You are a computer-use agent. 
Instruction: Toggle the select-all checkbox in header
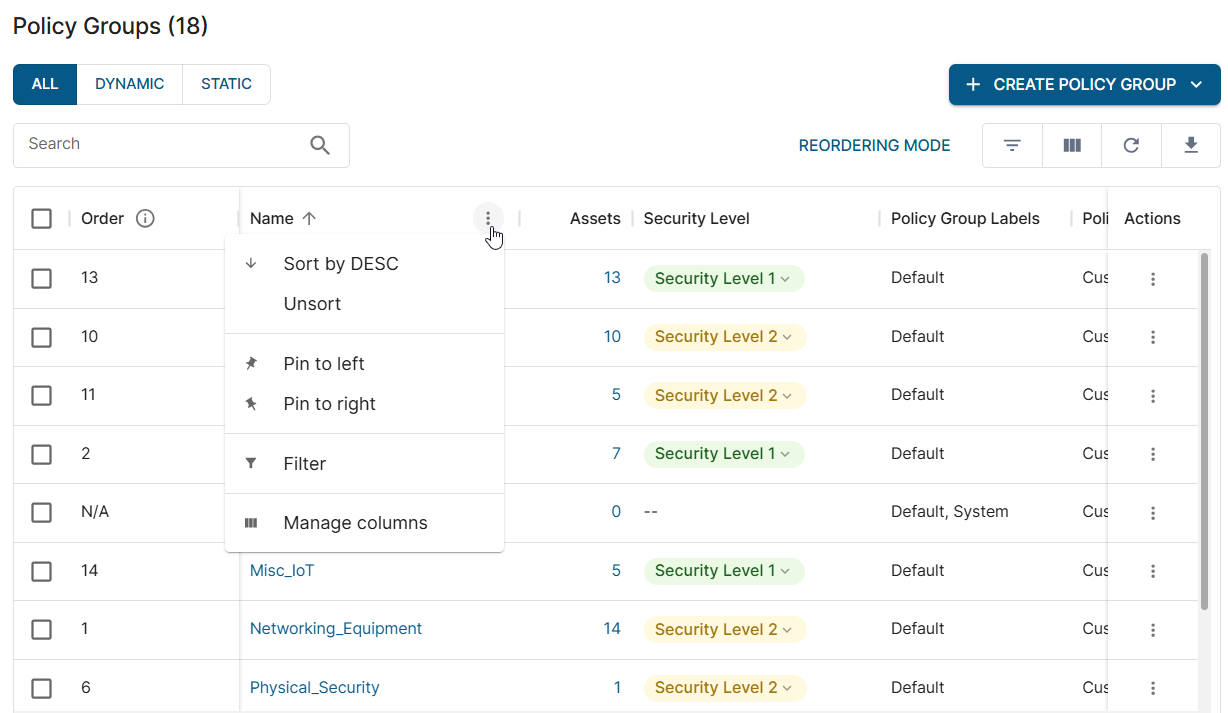[41, 219]
